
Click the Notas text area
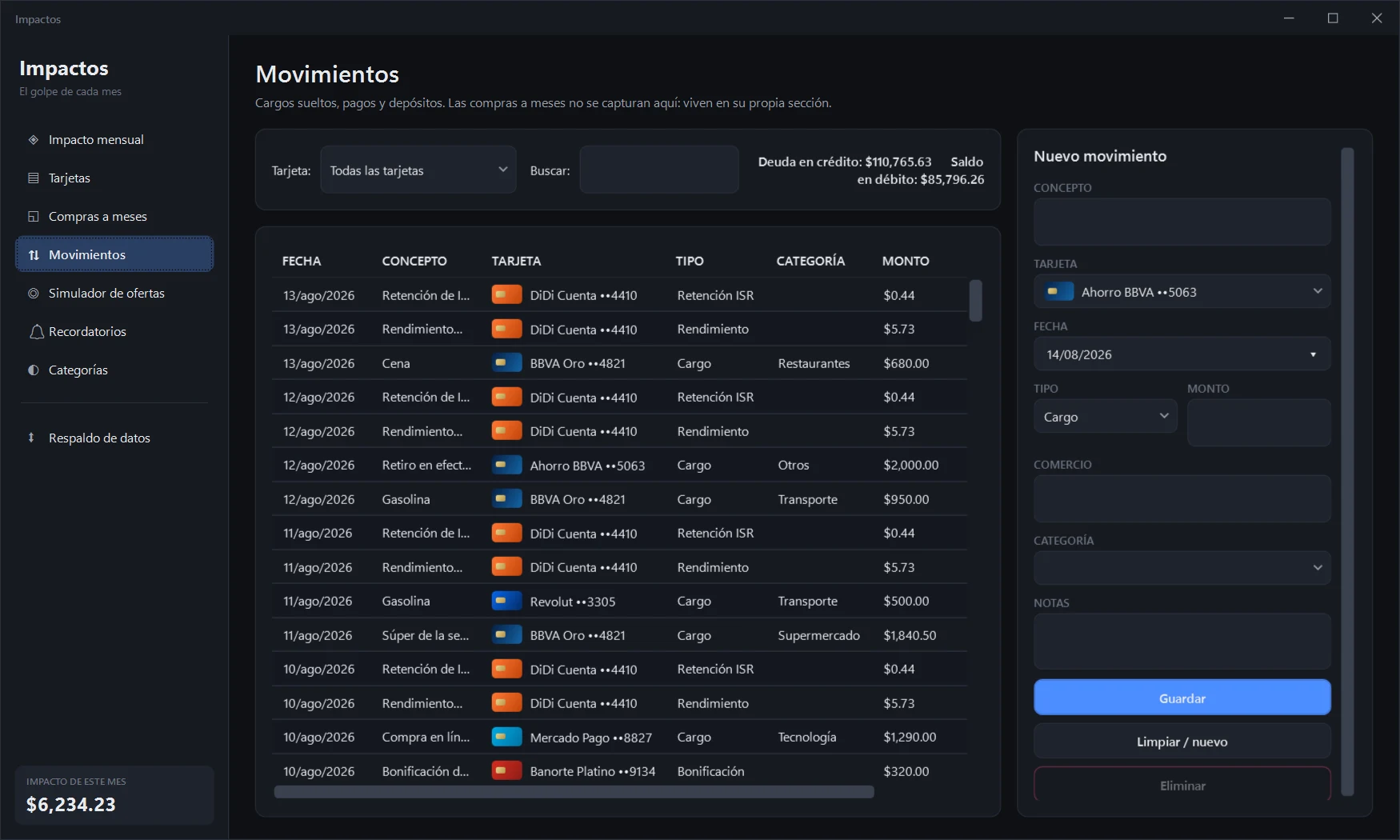coord(1182,642)
